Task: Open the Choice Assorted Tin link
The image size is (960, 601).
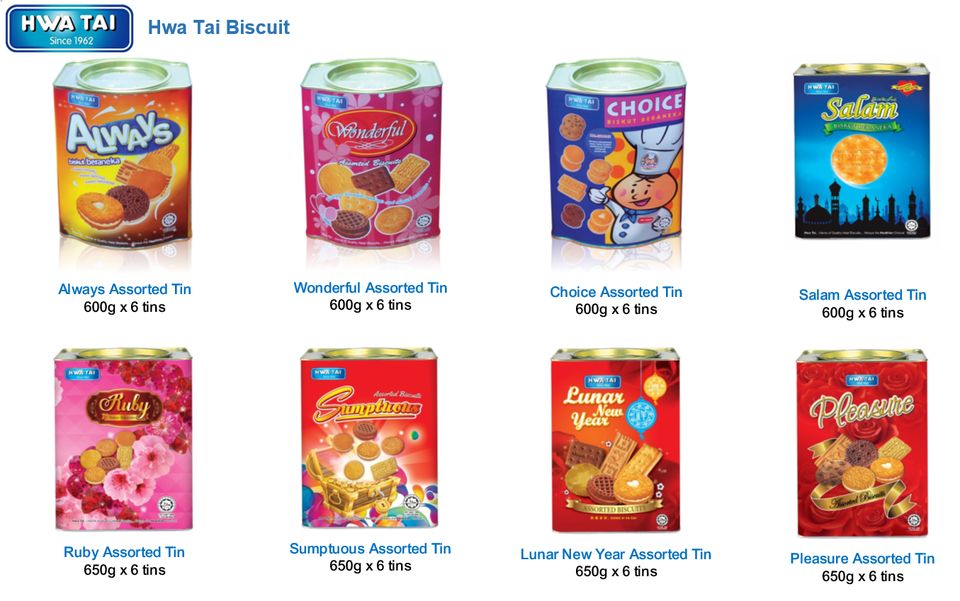Action: 616,292
